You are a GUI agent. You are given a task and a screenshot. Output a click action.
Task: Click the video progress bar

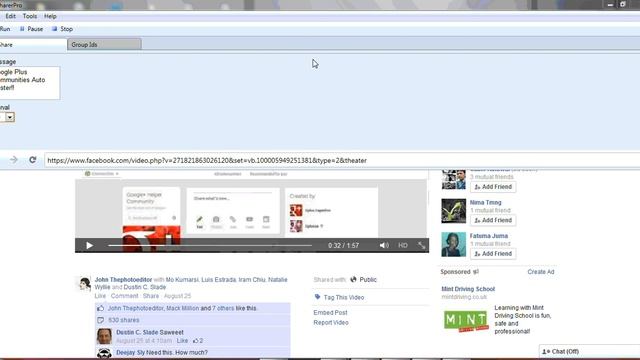pyautogui.click(x=210, y=245)
